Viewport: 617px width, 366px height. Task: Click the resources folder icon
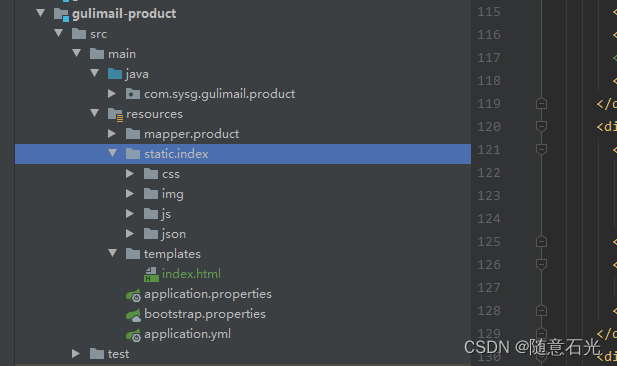115,114
